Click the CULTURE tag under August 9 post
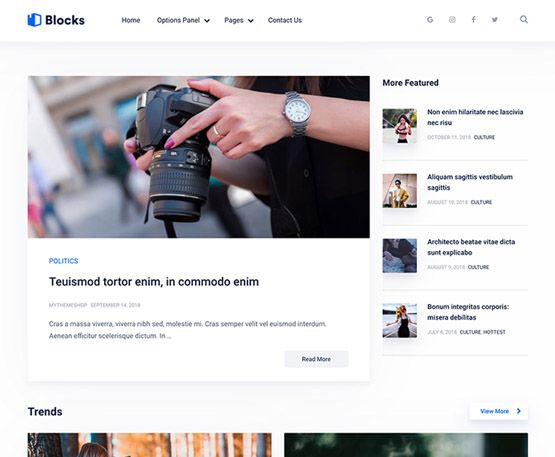555x457 pixels. 478,267
